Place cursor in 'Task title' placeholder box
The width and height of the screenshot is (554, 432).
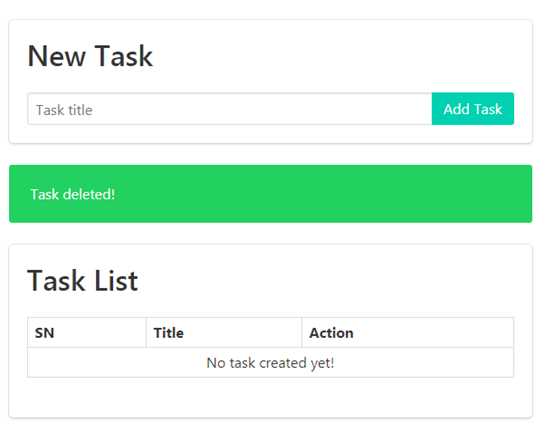(230, 109)
